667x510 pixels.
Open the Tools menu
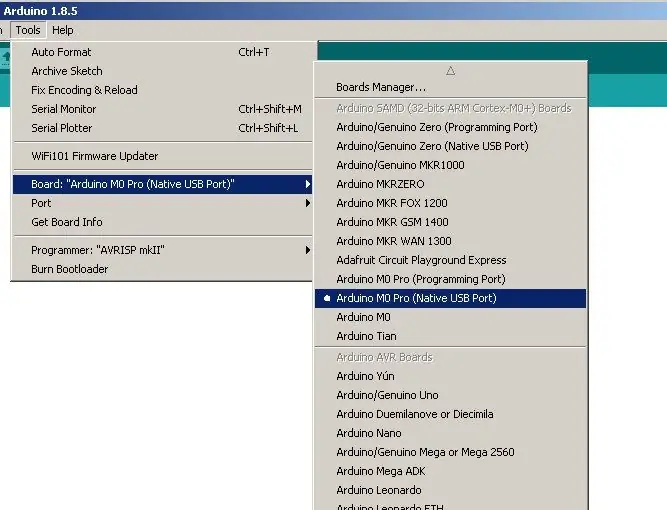[28, 30]
